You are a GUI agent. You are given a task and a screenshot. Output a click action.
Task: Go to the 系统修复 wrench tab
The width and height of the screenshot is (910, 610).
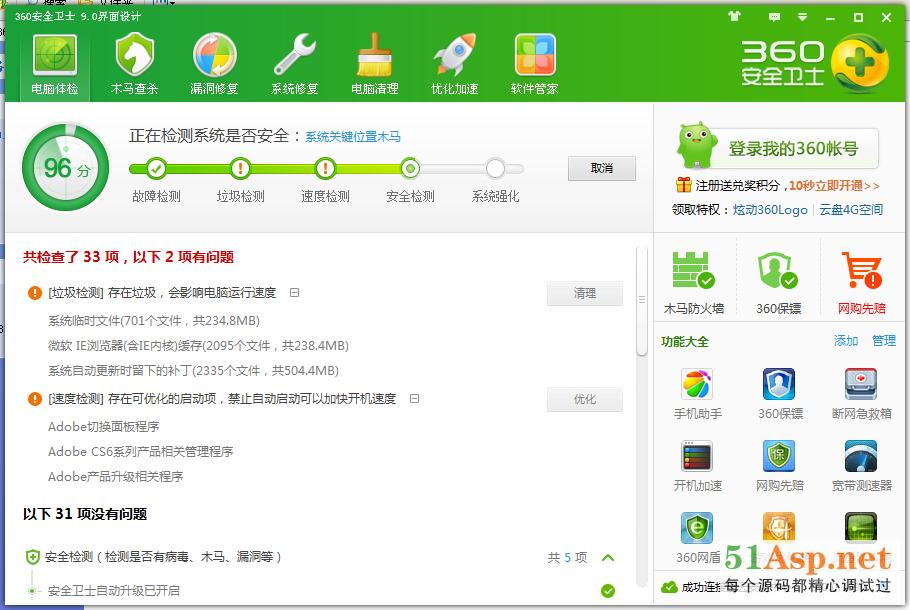tap(294, 64)
